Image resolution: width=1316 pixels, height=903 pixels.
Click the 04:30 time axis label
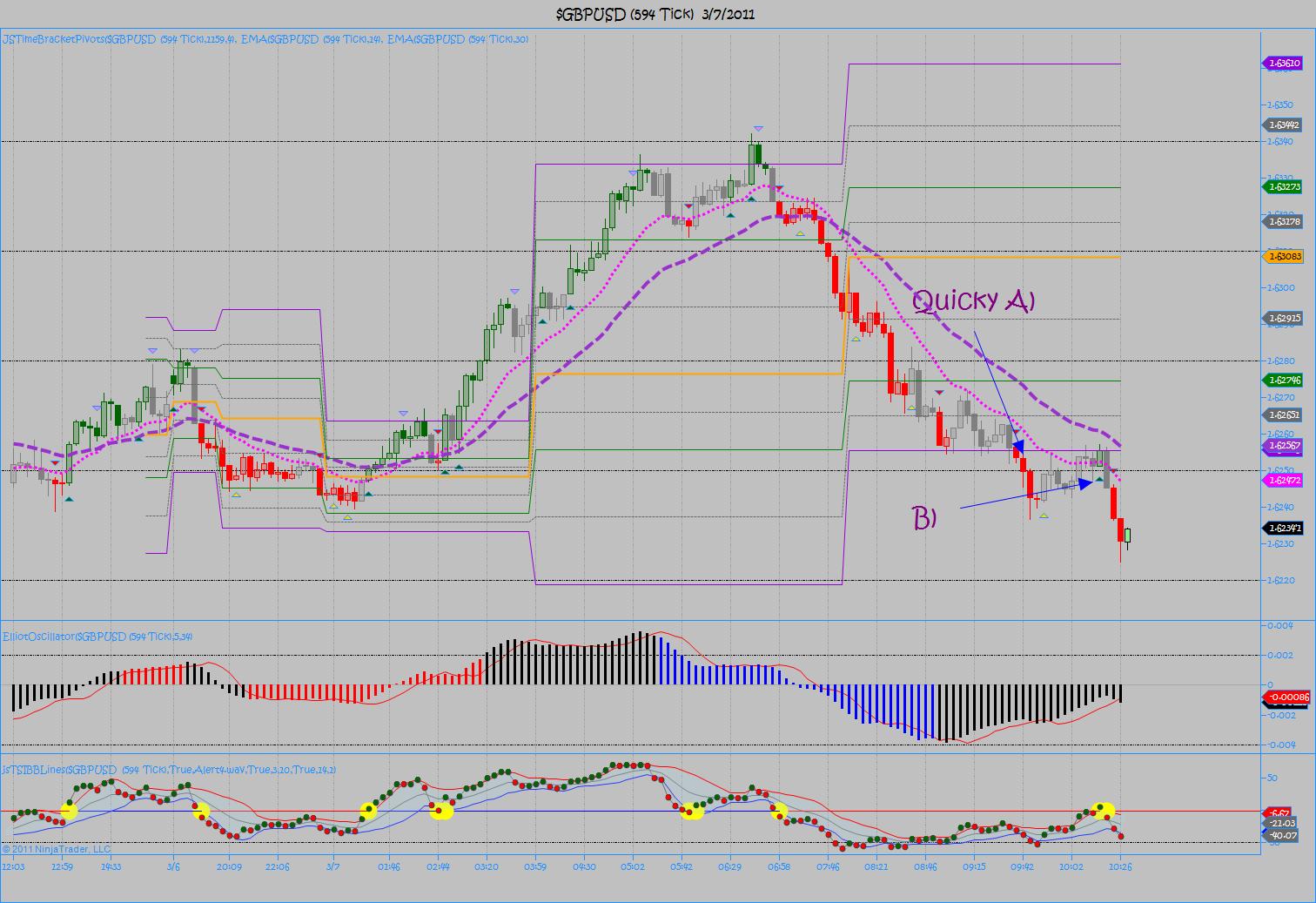click(584, 866)
